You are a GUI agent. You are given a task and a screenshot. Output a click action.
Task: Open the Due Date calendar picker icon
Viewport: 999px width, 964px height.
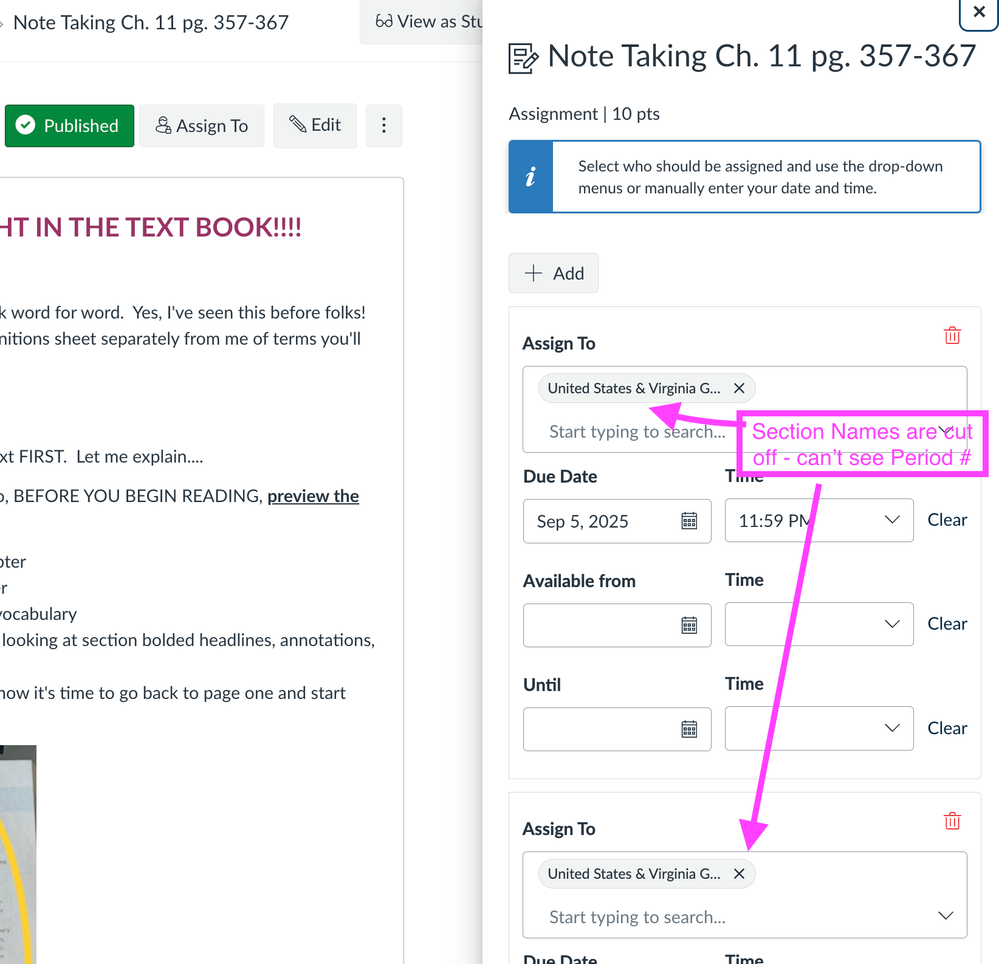coord(689,521)
